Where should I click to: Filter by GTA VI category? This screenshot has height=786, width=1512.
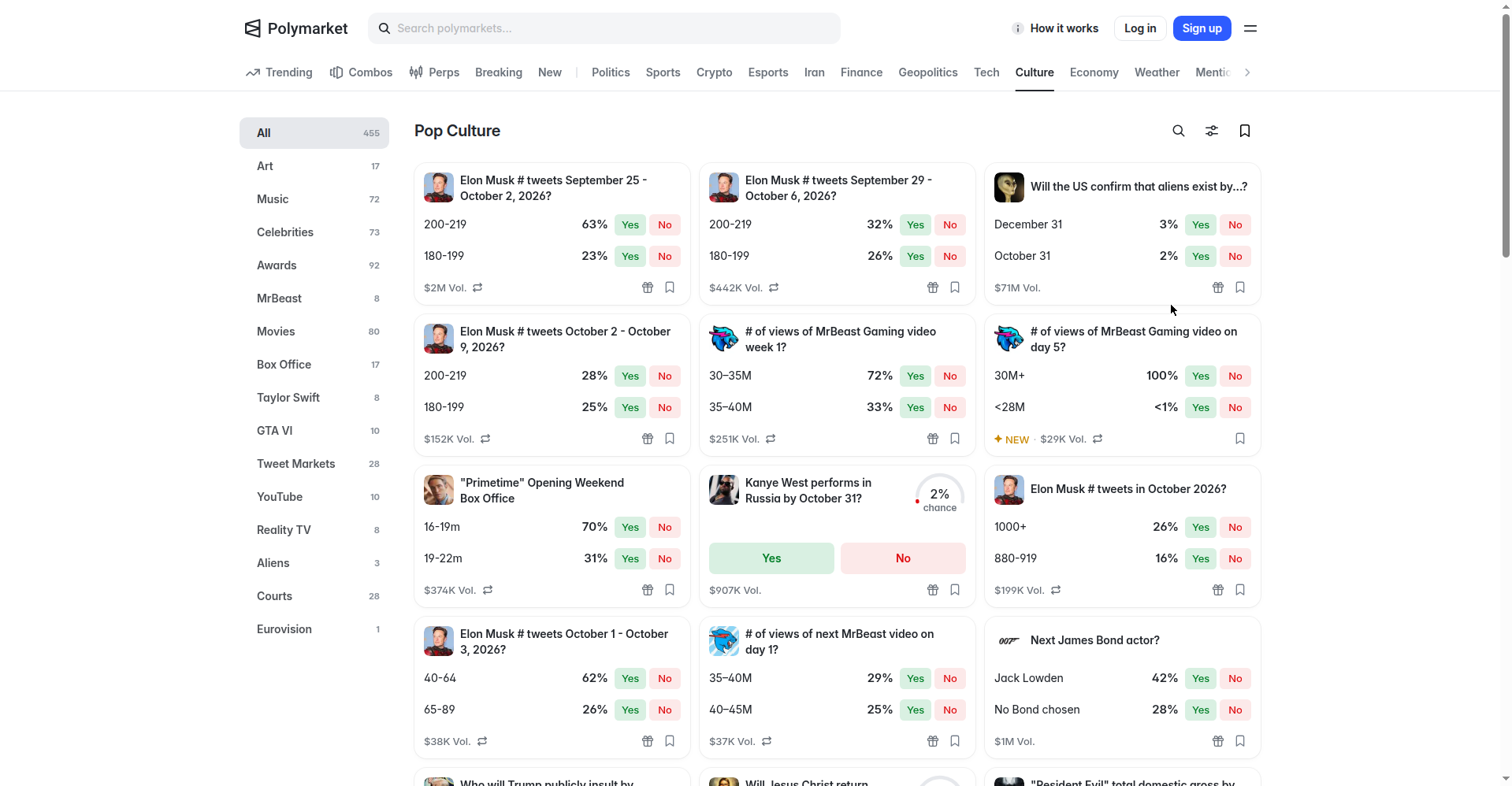[x=314, y=431]
